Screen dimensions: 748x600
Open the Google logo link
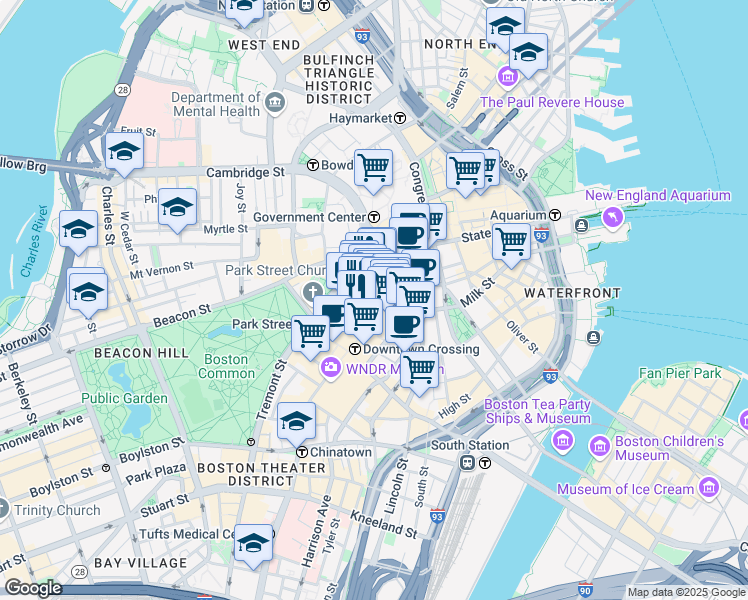(x=33, y=588)
